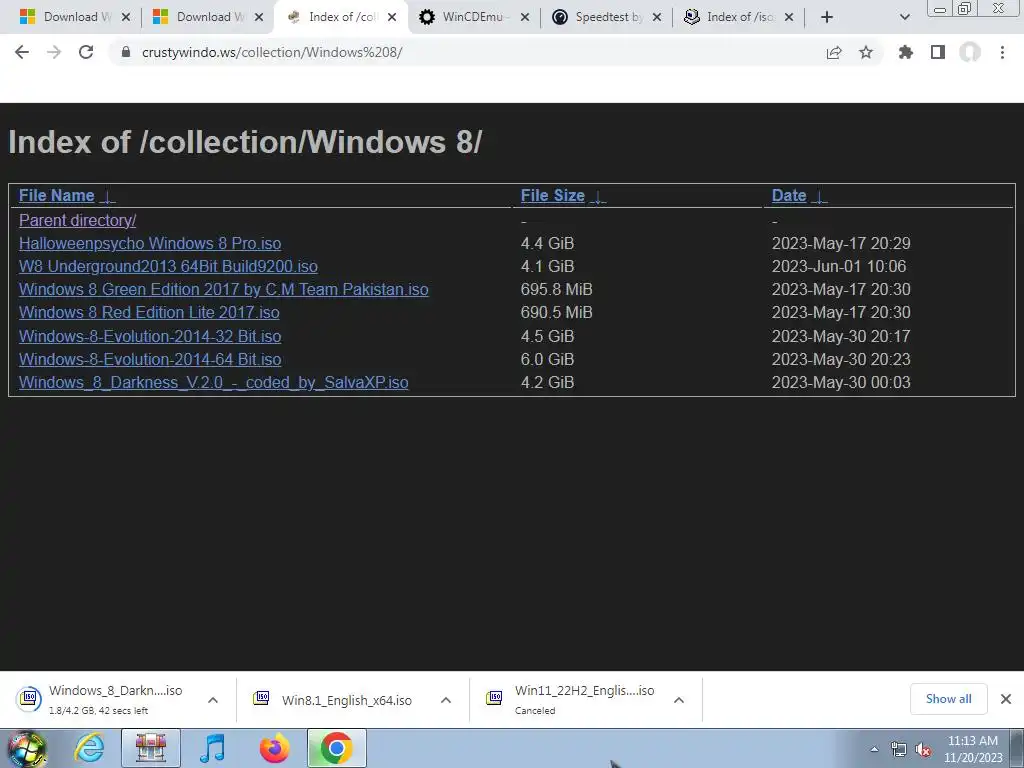This screenshot has height=768, width=1024.
Task: Click the Index of /collection/Windows 8/ heading
Action: [245, 142]
